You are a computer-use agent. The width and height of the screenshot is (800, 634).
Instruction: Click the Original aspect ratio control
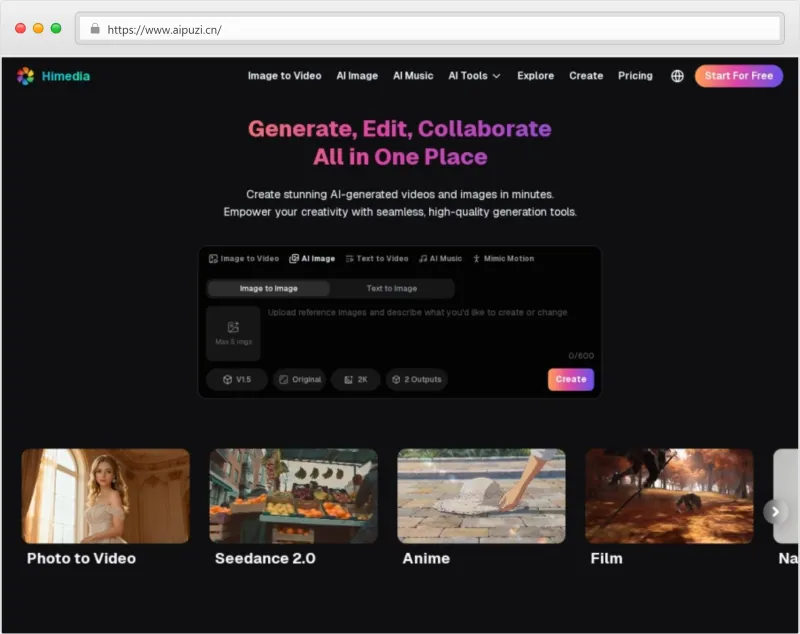pyautogui.click(x=299, y=380)
